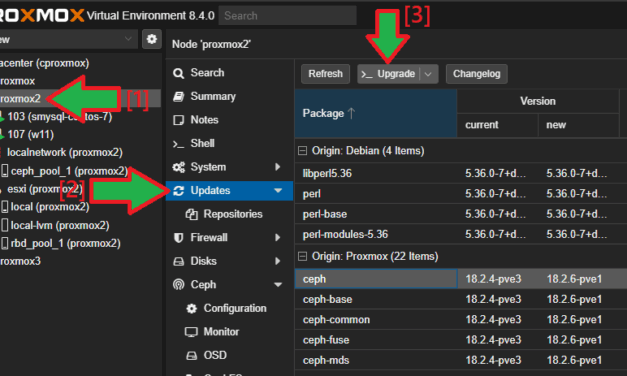627x376 pixels.
Task: Click the top Search input field
Action: (x=288, y=16)
